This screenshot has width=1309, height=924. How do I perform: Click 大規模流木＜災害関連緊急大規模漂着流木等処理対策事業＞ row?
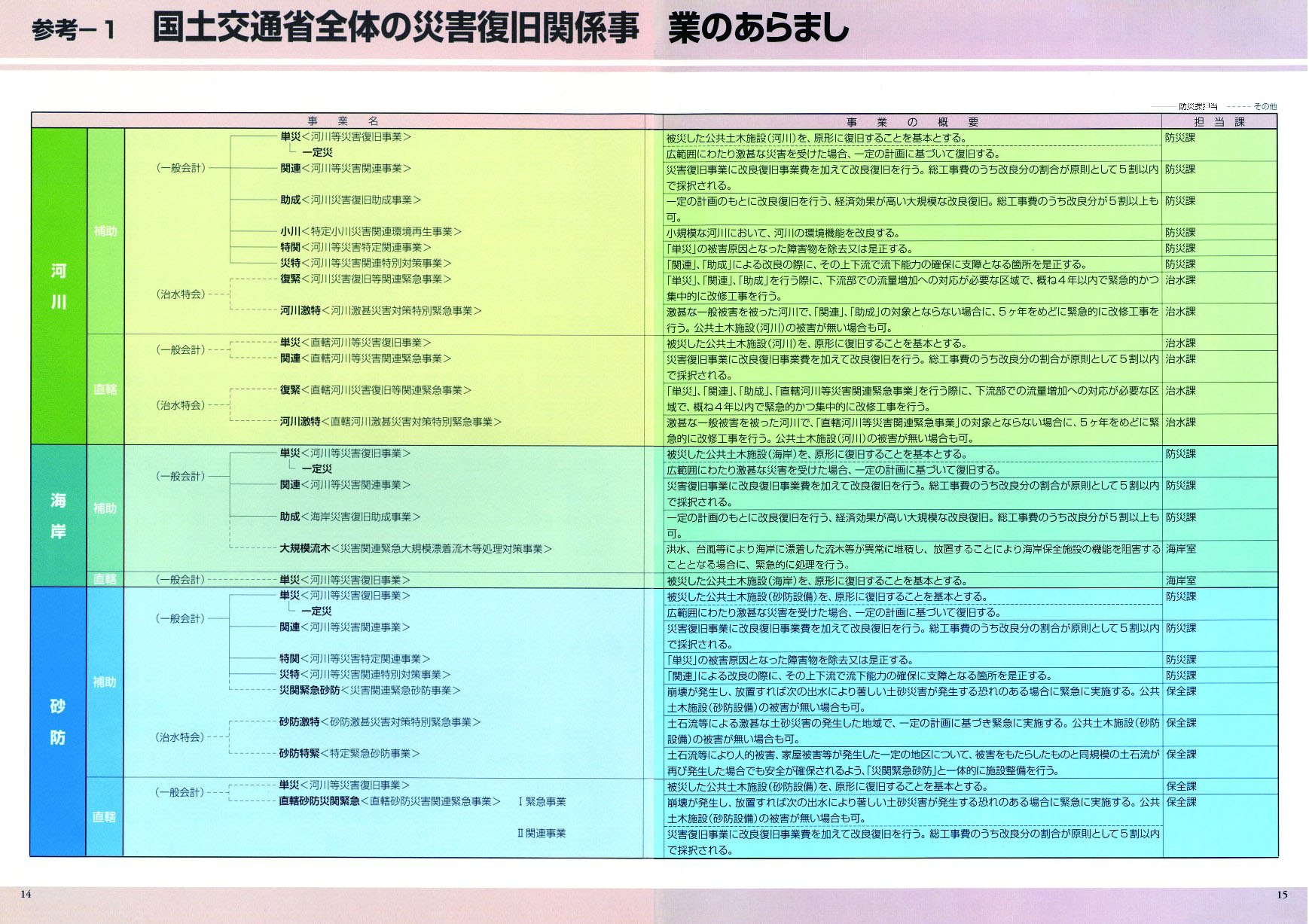pyautogui.click(x=416, y=548)
